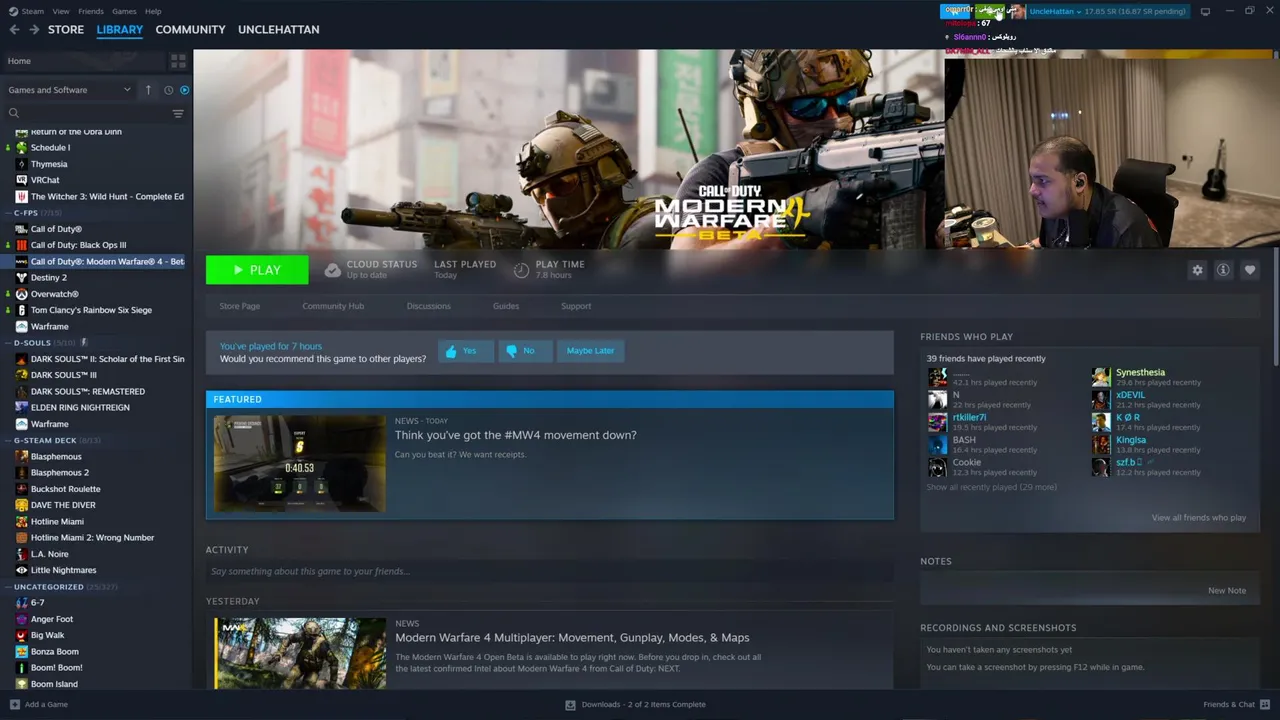Click Maybe Later on recommendation prompt
The height and width of the screenshot is (720, 1280).
590,351
